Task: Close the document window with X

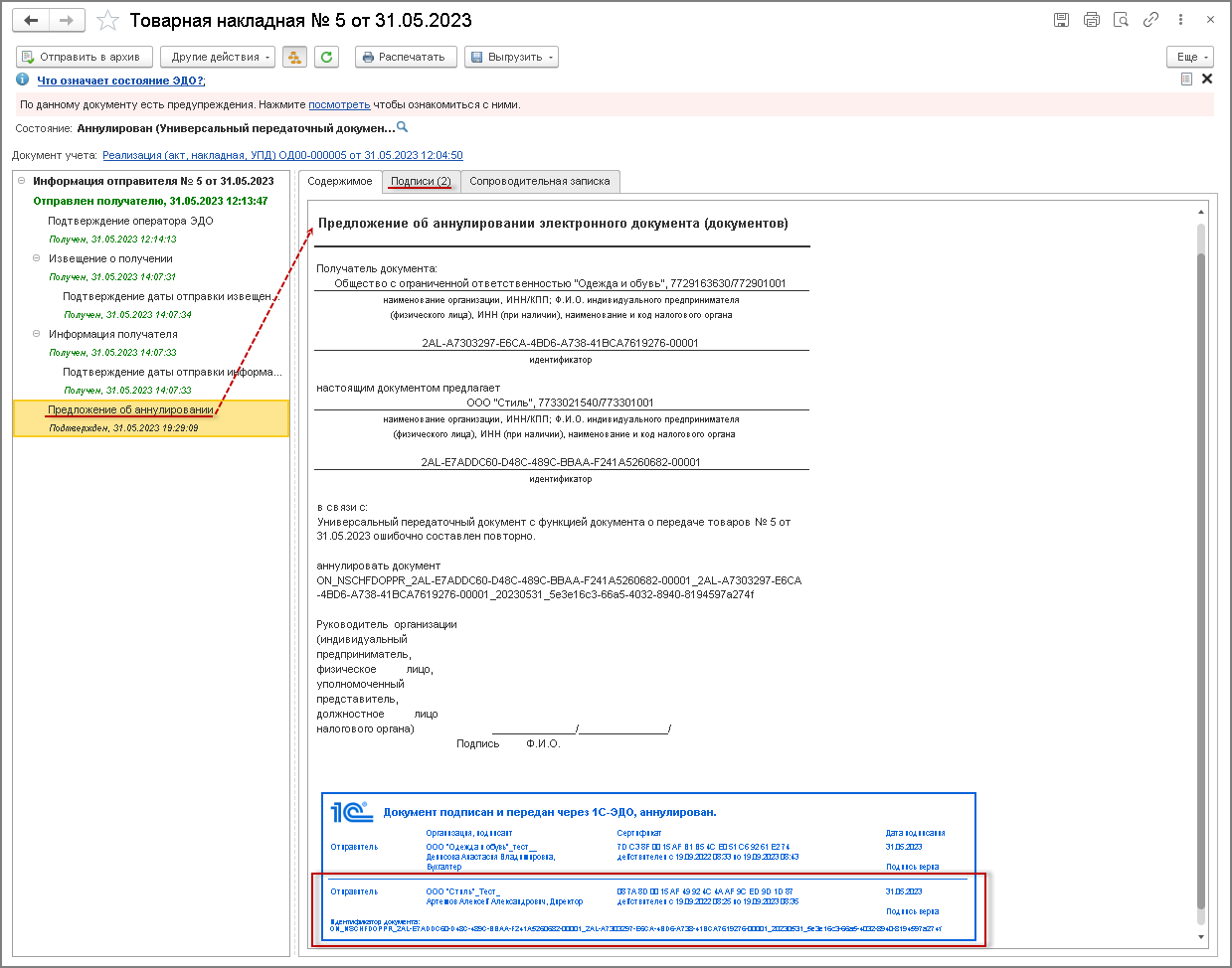Action: pyautogui.click(x=1210, y=20)
